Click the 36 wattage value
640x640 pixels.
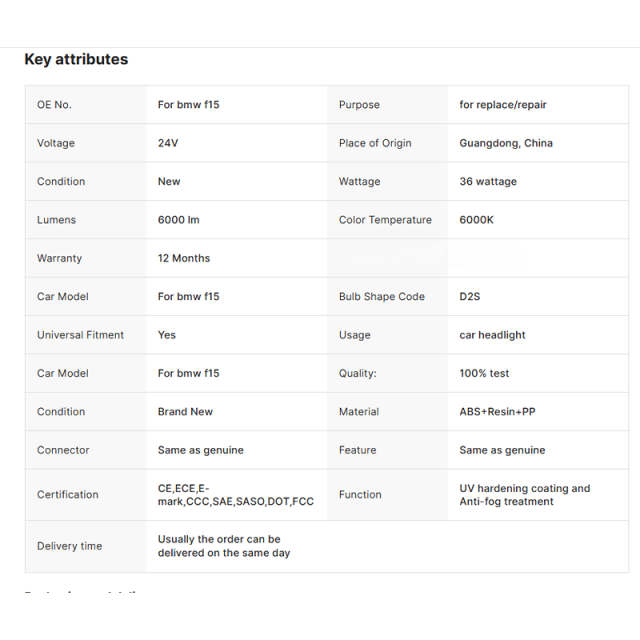point(488,182)
